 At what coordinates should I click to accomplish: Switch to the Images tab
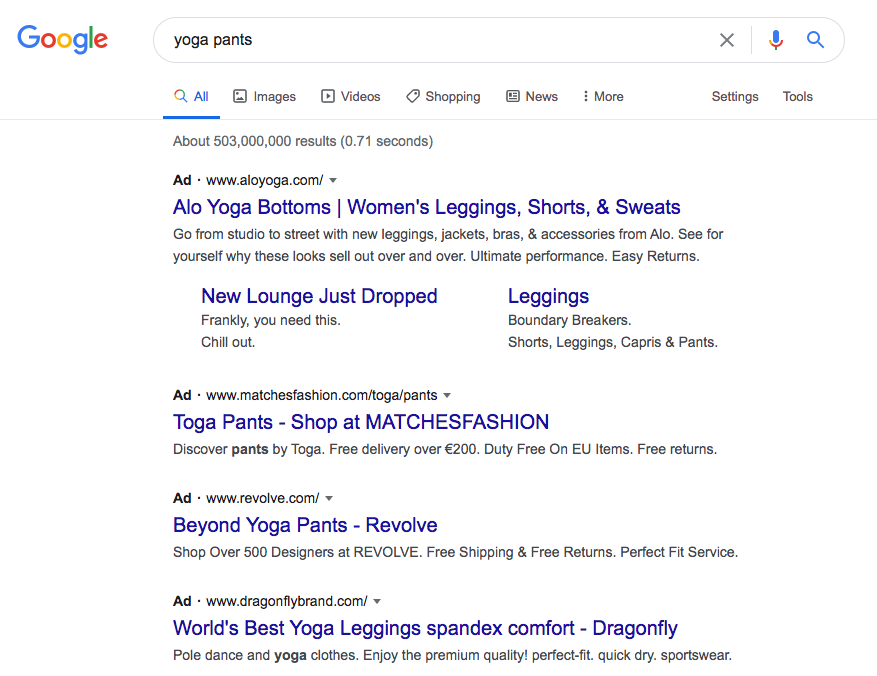pos(264,96)
